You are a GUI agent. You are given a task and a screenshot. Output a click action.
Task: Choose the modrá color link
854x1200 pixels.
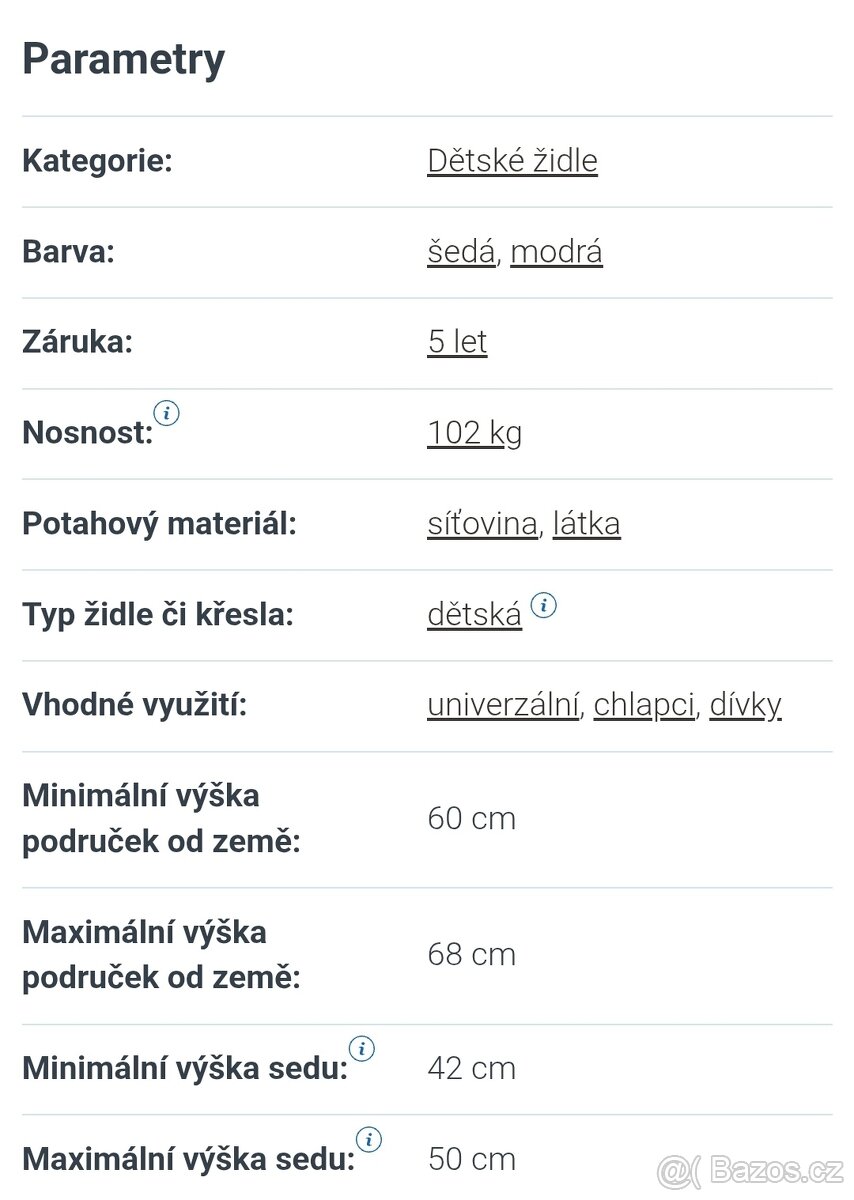pyautogui.click(x=556, y=252)
